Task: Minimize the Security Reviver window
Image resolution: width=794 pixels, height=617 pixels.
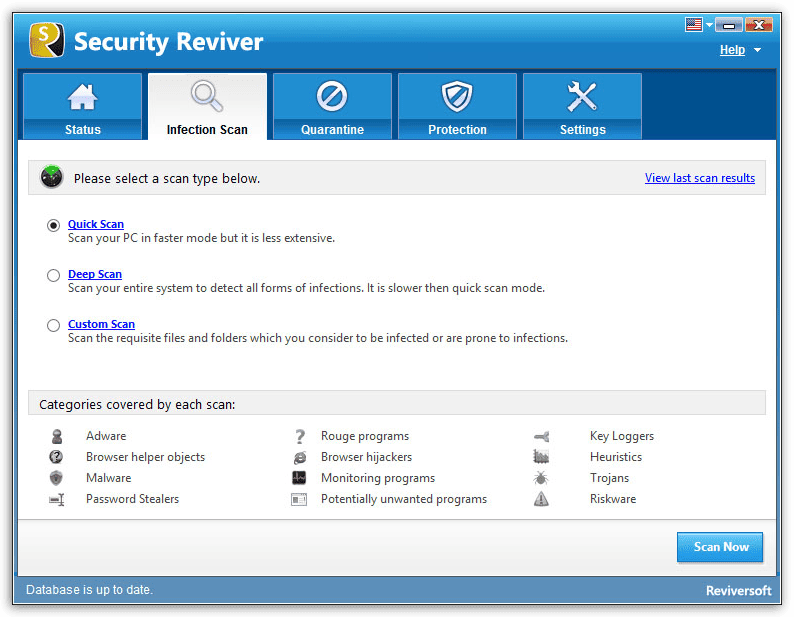Action: pyautogui.click(x=729, y=24)
